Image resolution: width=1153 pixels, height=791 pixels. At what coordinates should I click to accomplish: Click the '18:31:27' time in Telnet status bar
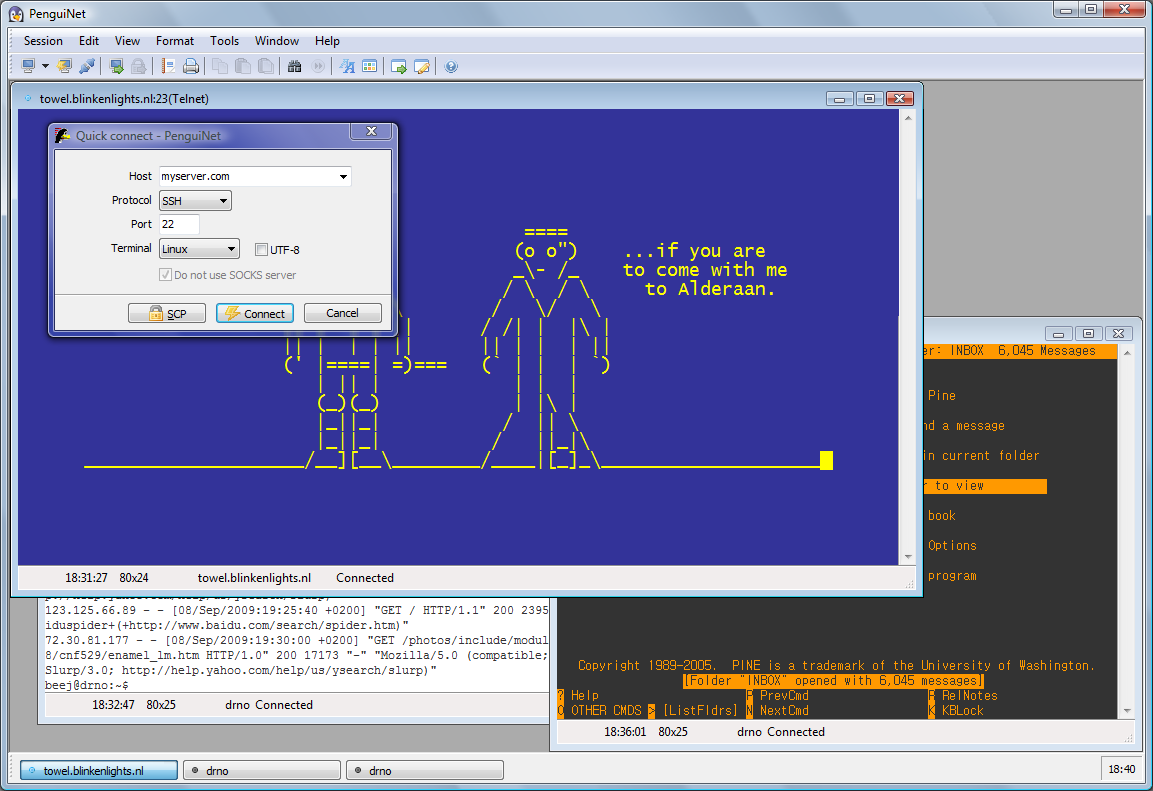click(x=86, y=578)
